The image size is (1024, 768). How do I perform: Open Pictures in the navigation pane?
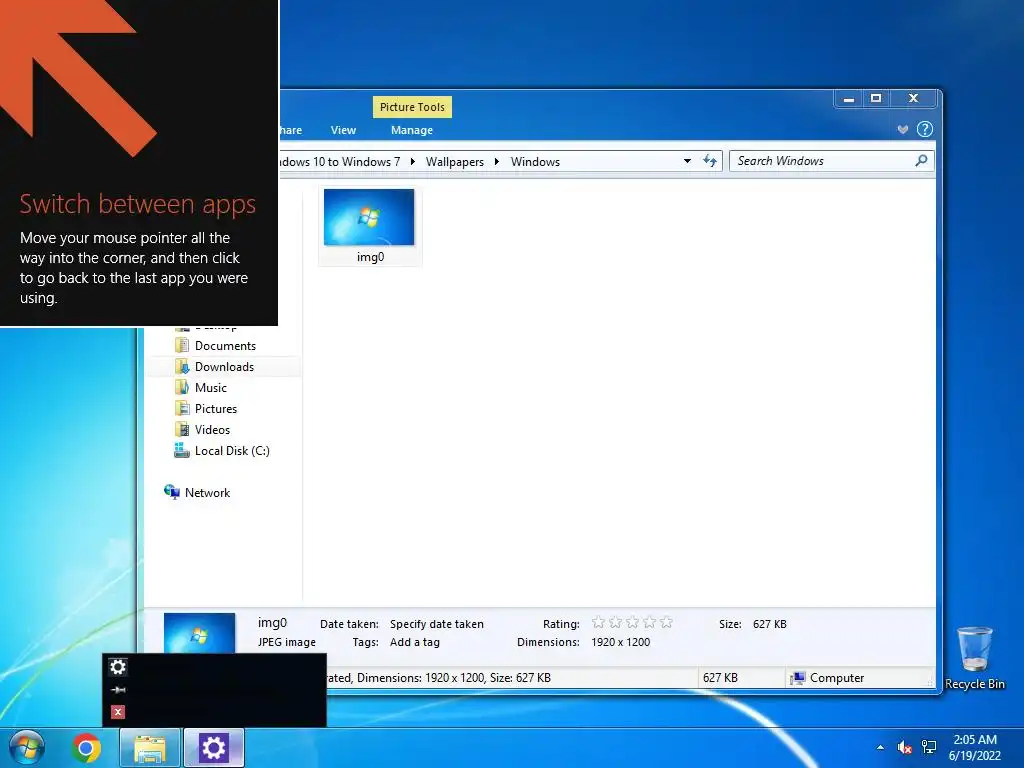(x=216, y=408)
